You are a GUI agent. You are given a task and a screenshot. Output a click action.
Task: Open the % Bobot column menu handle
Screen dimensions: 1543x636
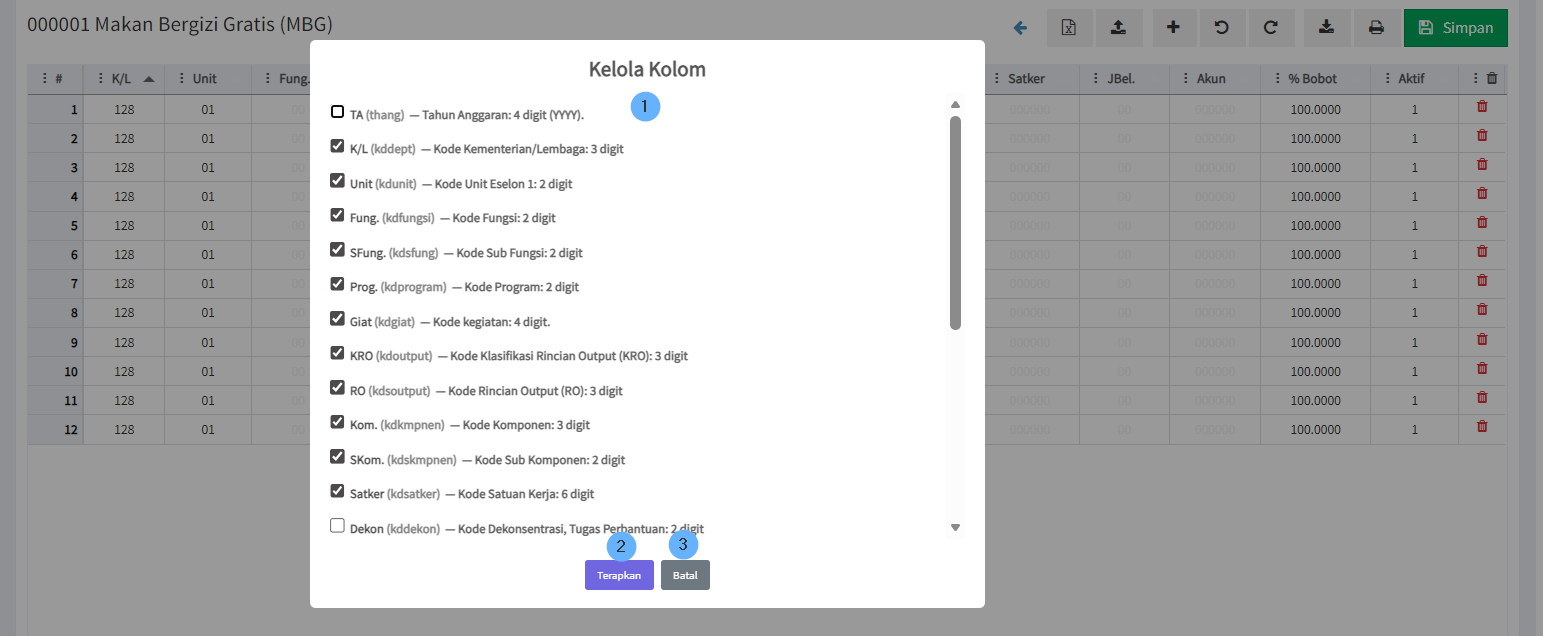(x=1276, y=79)
